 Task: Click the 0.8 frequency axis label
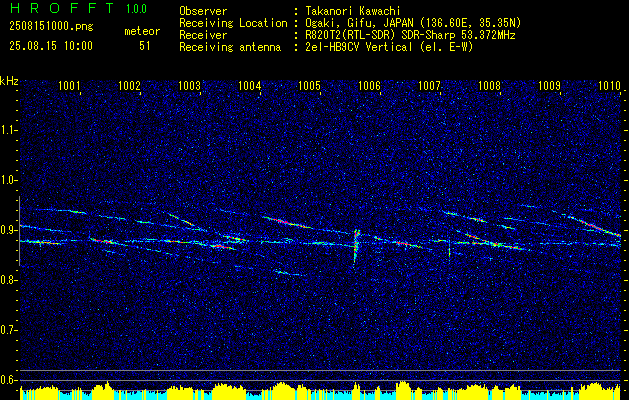pyautogui.click(x=8, y=280)
